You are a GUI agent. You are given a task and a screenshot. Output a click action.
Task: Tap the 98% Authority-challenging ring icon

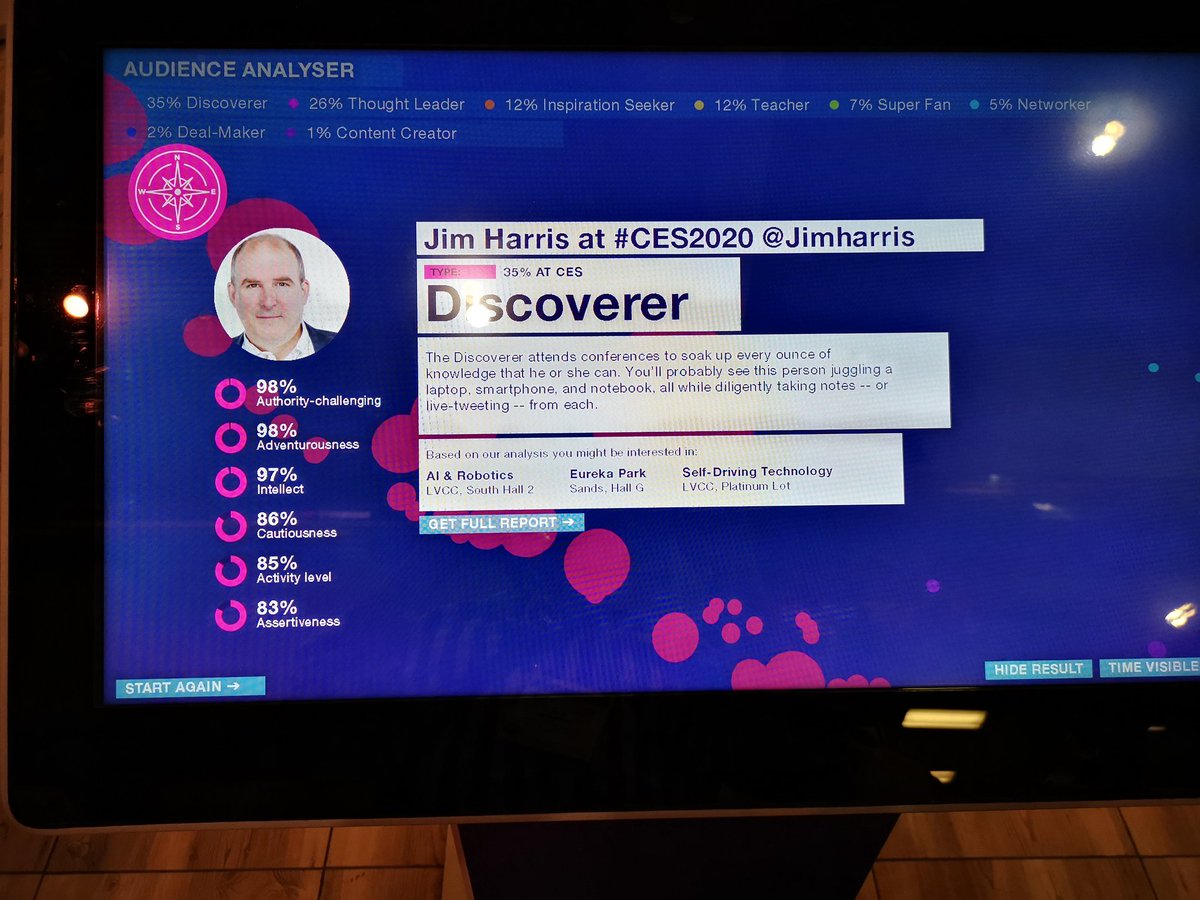pos(231,393)
